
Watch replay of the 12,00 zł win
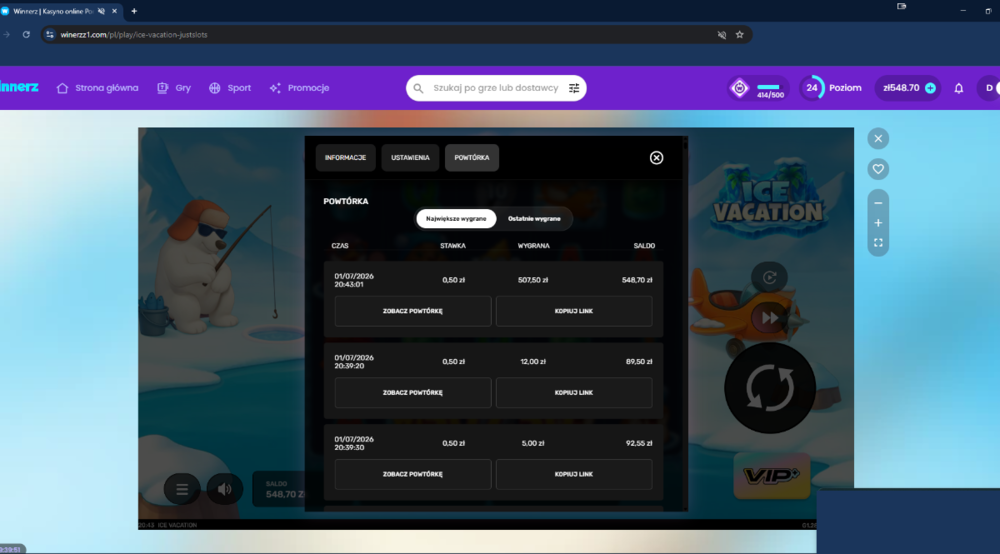tap(413, 393)
